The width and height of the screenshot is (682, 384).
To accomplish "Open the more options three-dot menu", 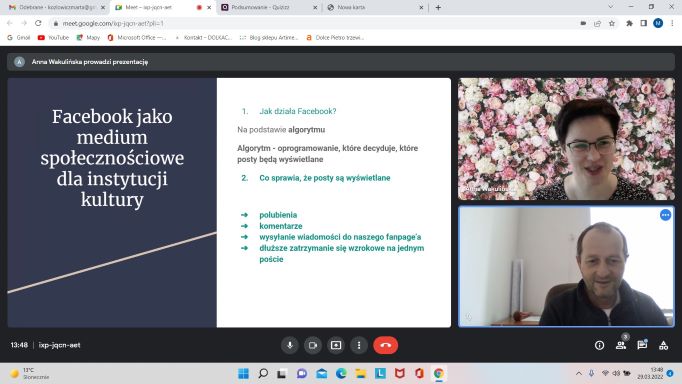I will (359, 345).
